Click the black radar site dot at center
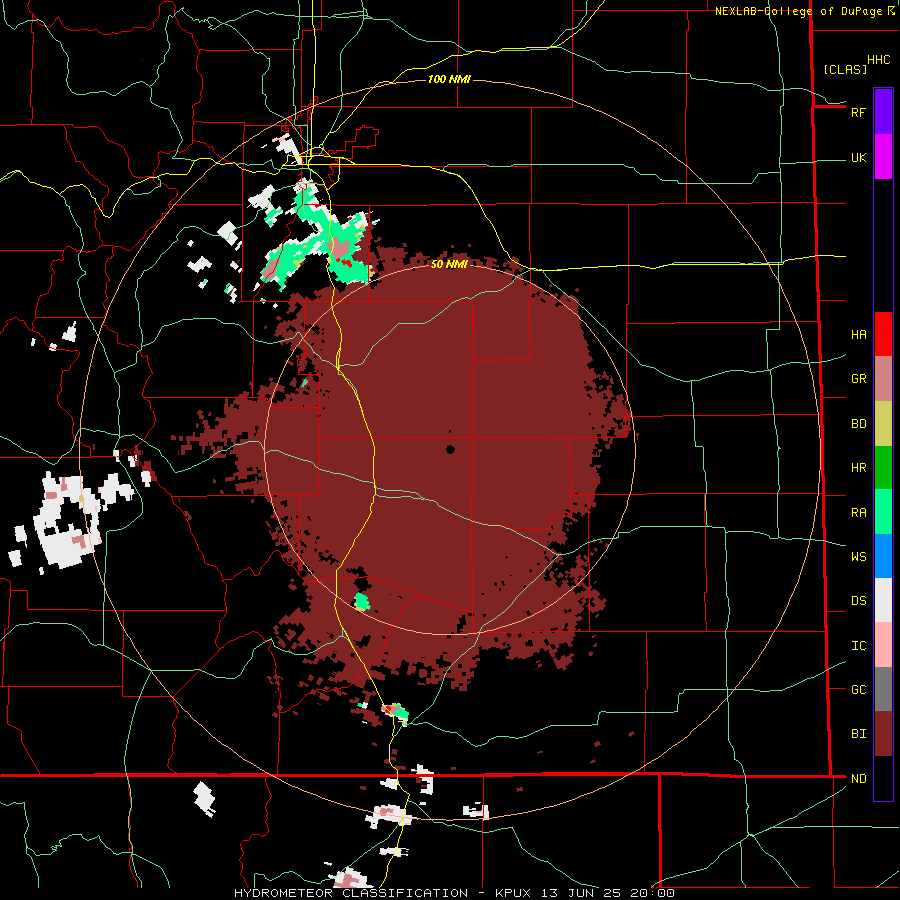The image size is (900, 900). click(451, 449)
